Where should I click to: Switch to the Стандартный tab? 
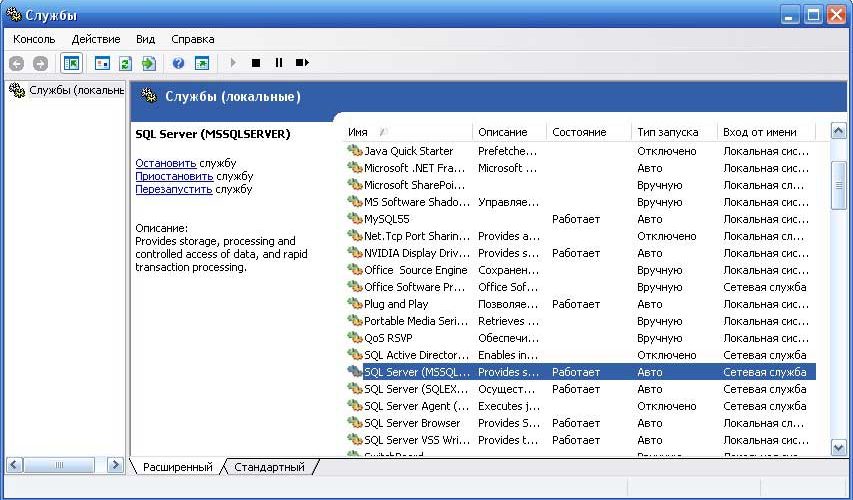click(x=269, y=467)
